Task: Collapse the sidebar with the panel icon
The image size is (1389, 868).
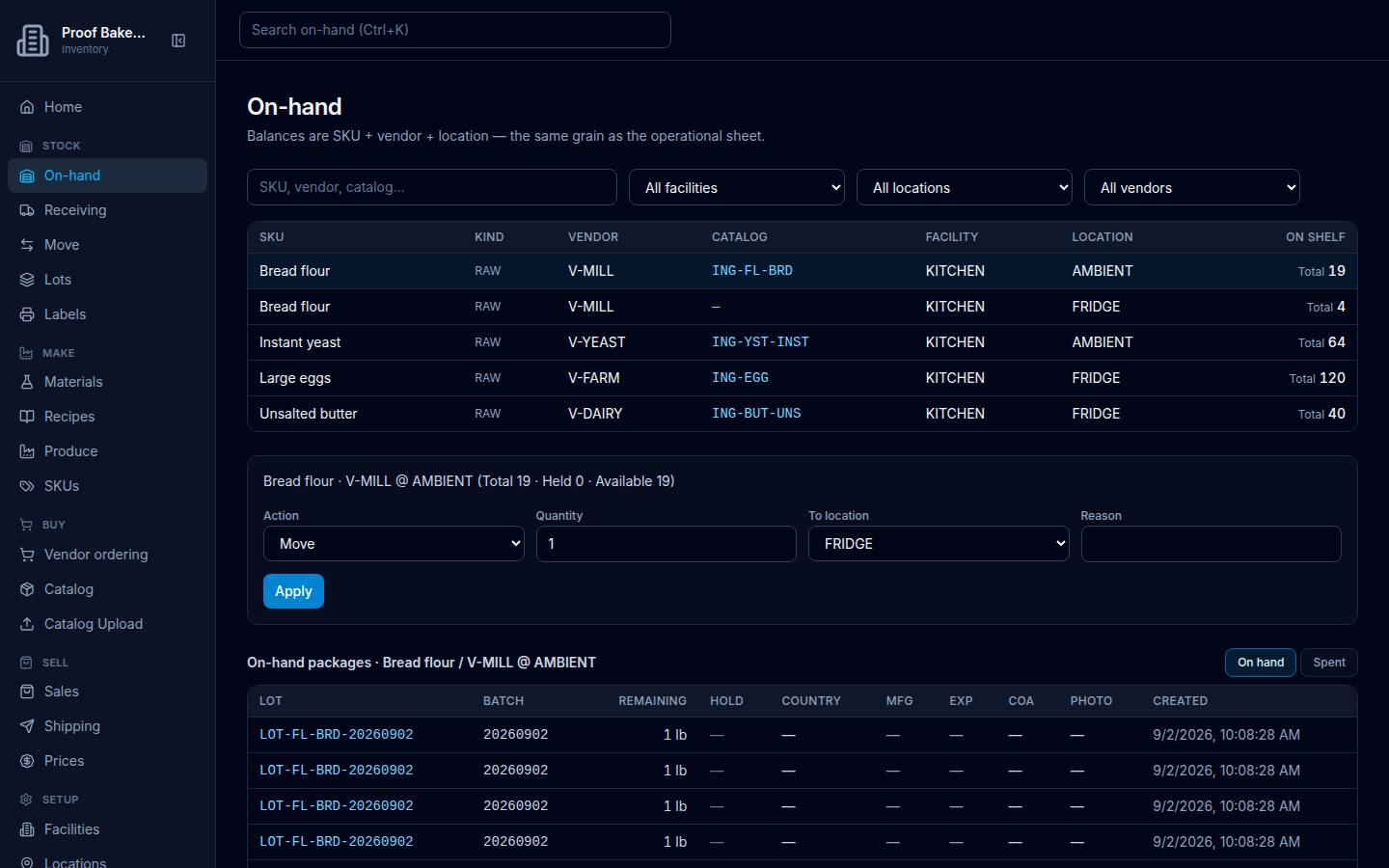Action: [178, 41]
